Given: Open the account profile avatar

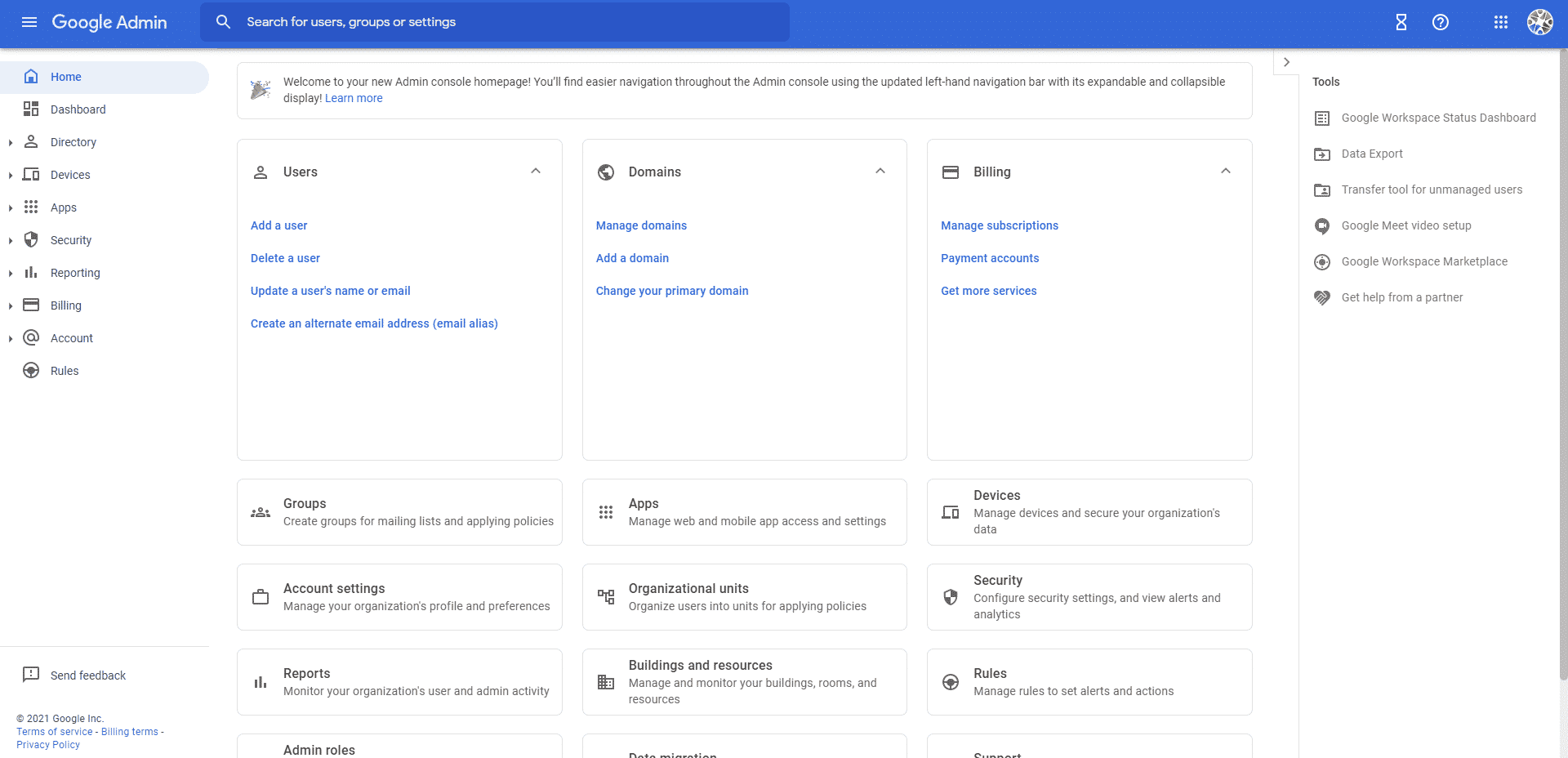Looking at the screenshot, I should [1540, 22].
